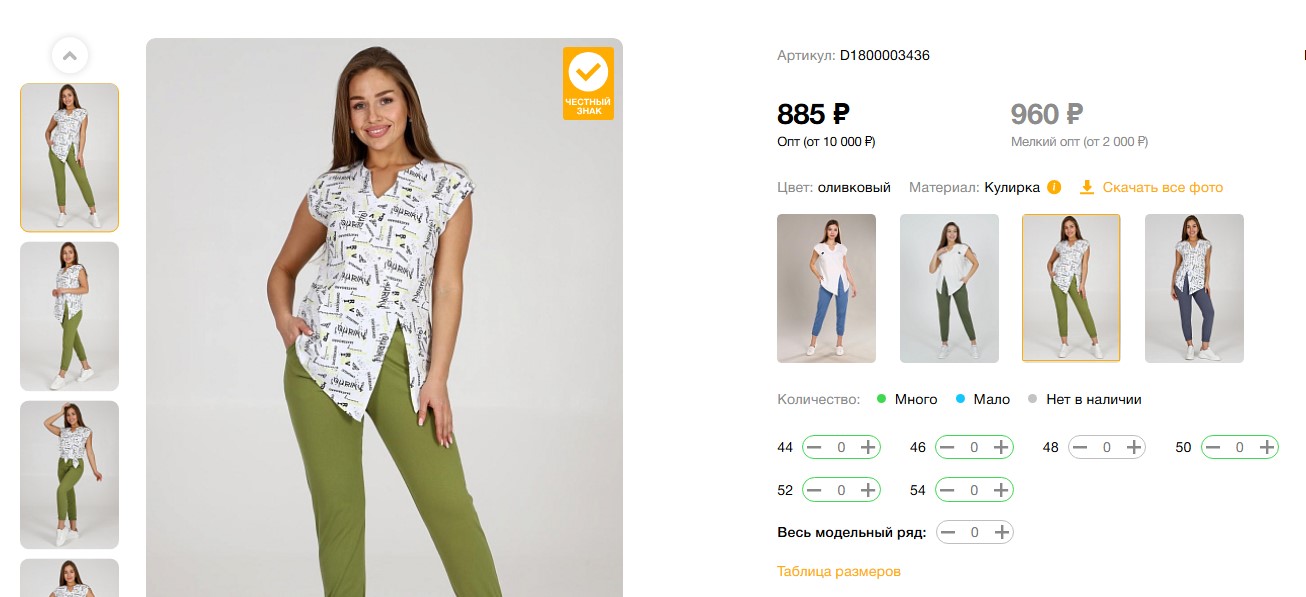
Task: Click the Честный знак badge icon
Action: pos(588,83)
